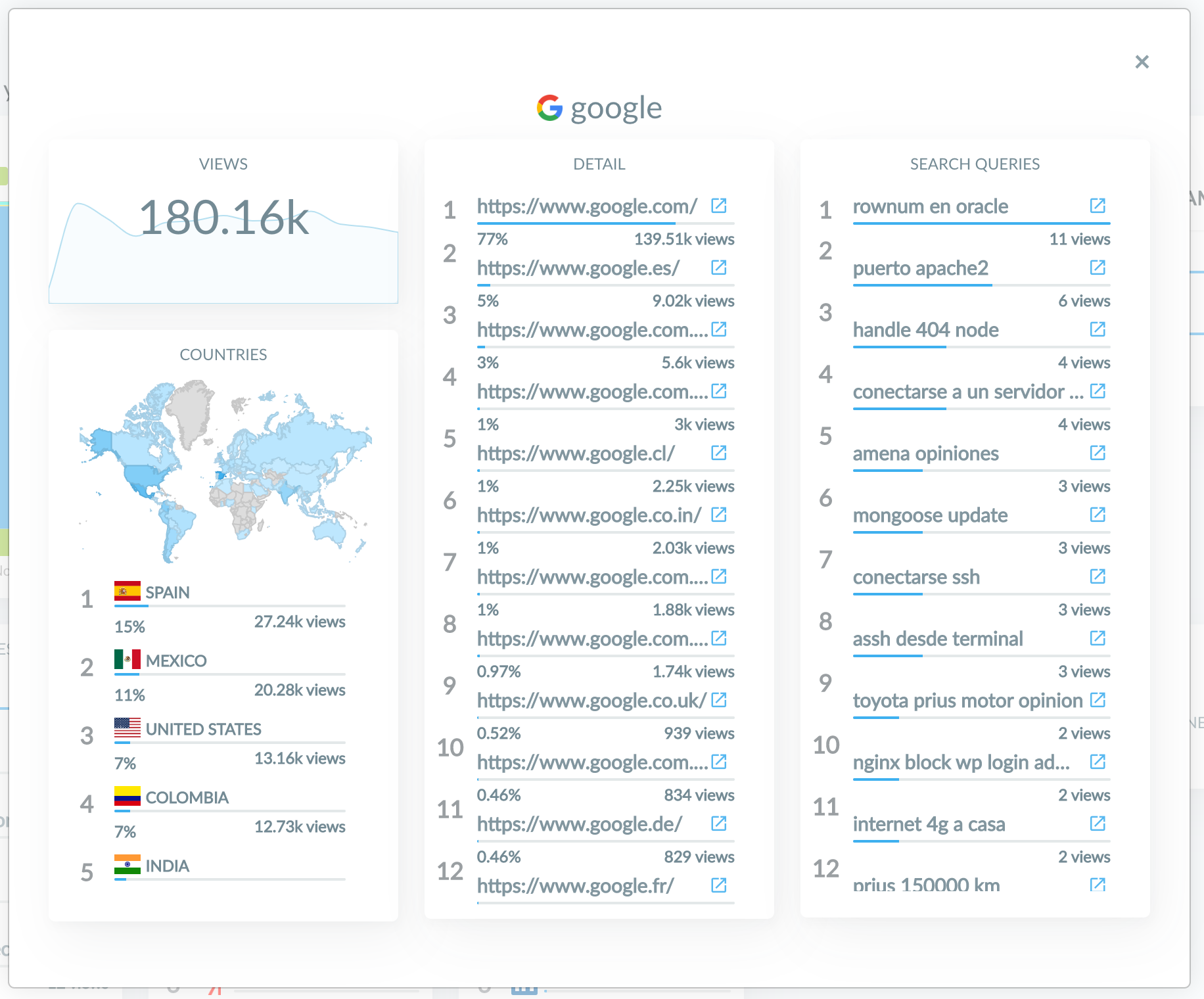Click the United States flag icon

pyautogui.click(x=127, y=728)
